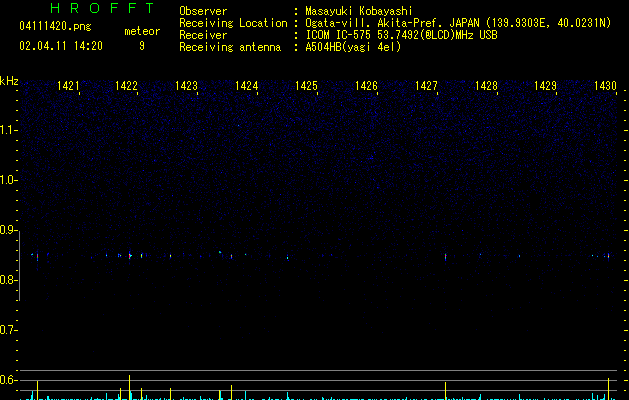This screenshot has height=400, width=629.
Task: Click the 'Receiving Location' label
Action: pos(233,23)
